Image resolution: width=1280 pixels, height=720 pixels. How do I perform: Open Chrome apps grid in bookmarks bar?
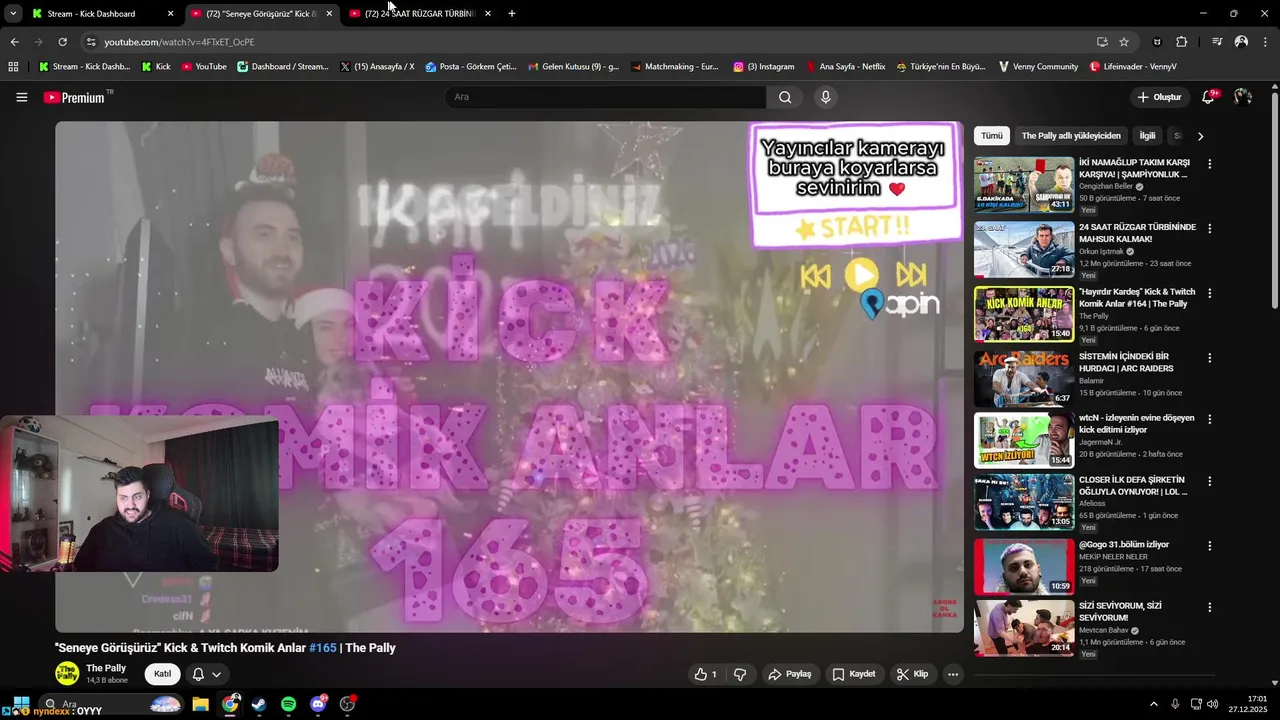pos(13,67)
